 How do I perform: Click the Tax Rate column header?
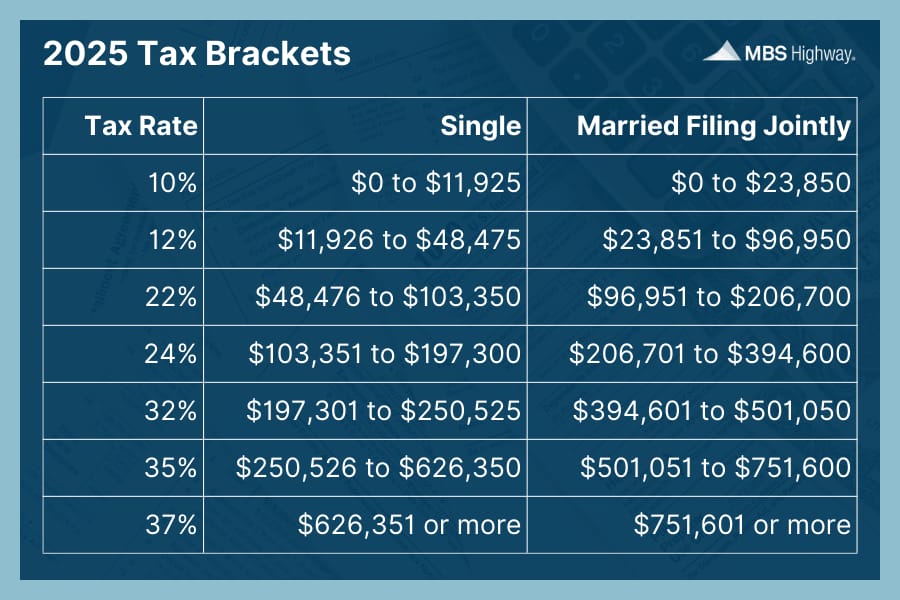tap(123, 126)
